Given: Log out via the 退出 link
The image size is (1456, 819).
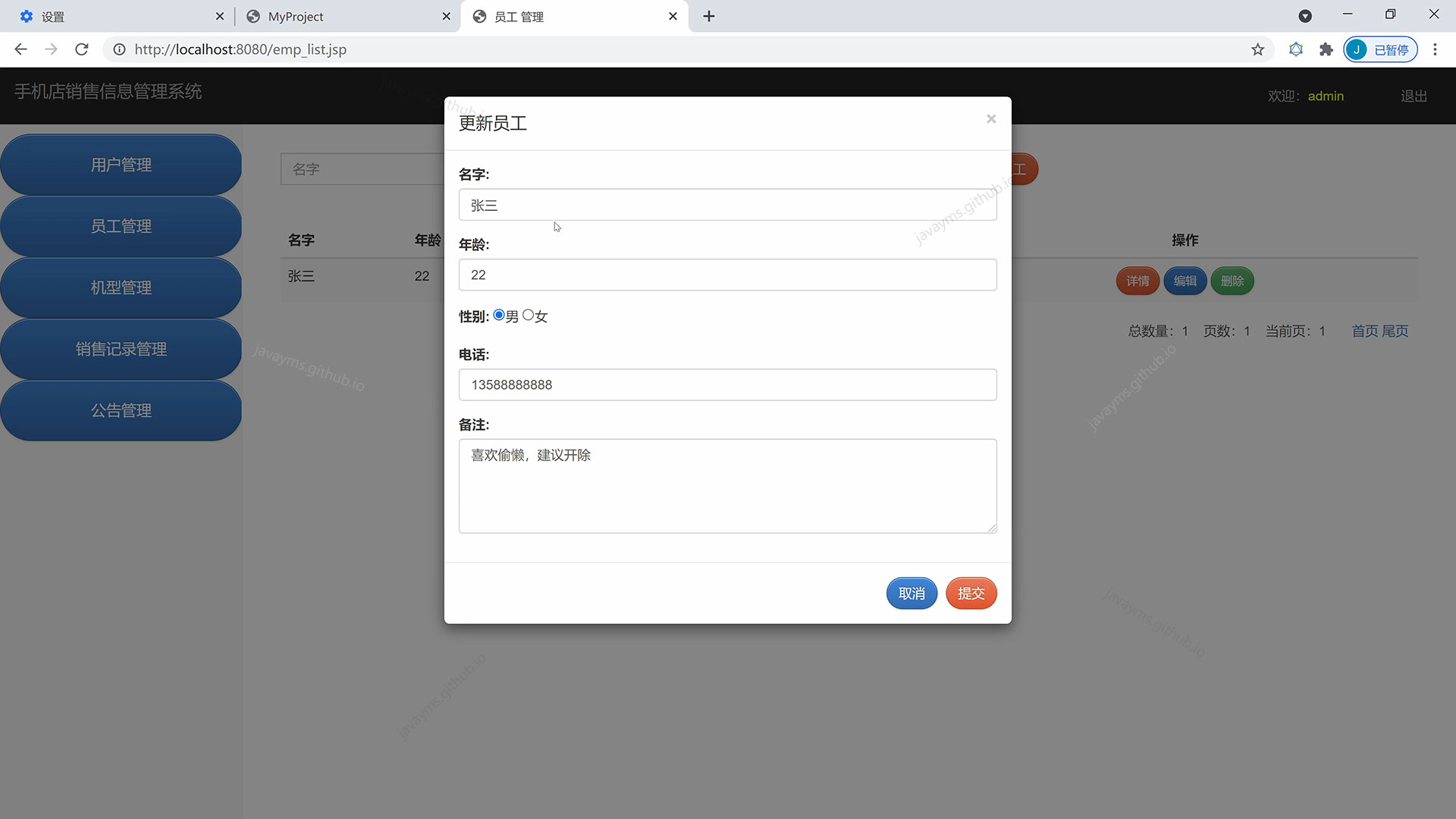Looking at the screenshot, I should tap(1413, 96).
